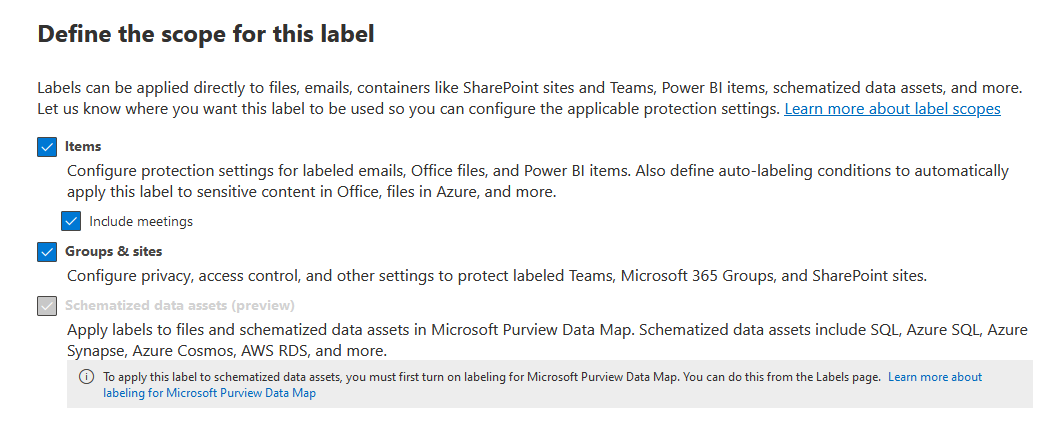Disable the Groups & sites checkbox

tap(47, 251)
